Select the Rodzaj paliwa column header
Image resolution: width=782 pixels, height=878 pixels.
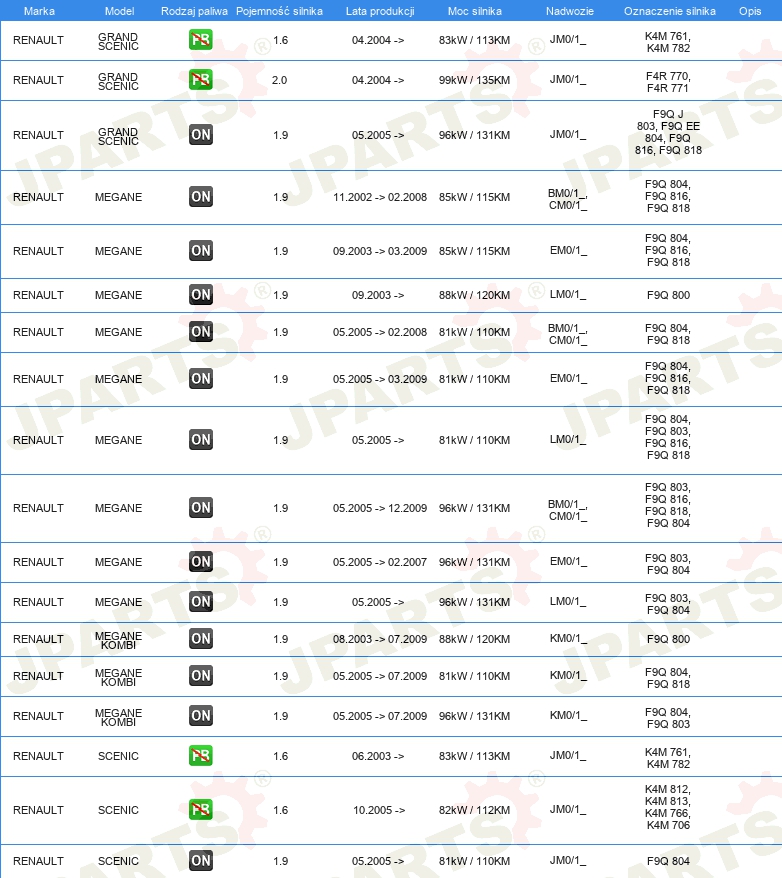[x=194, y=11]
